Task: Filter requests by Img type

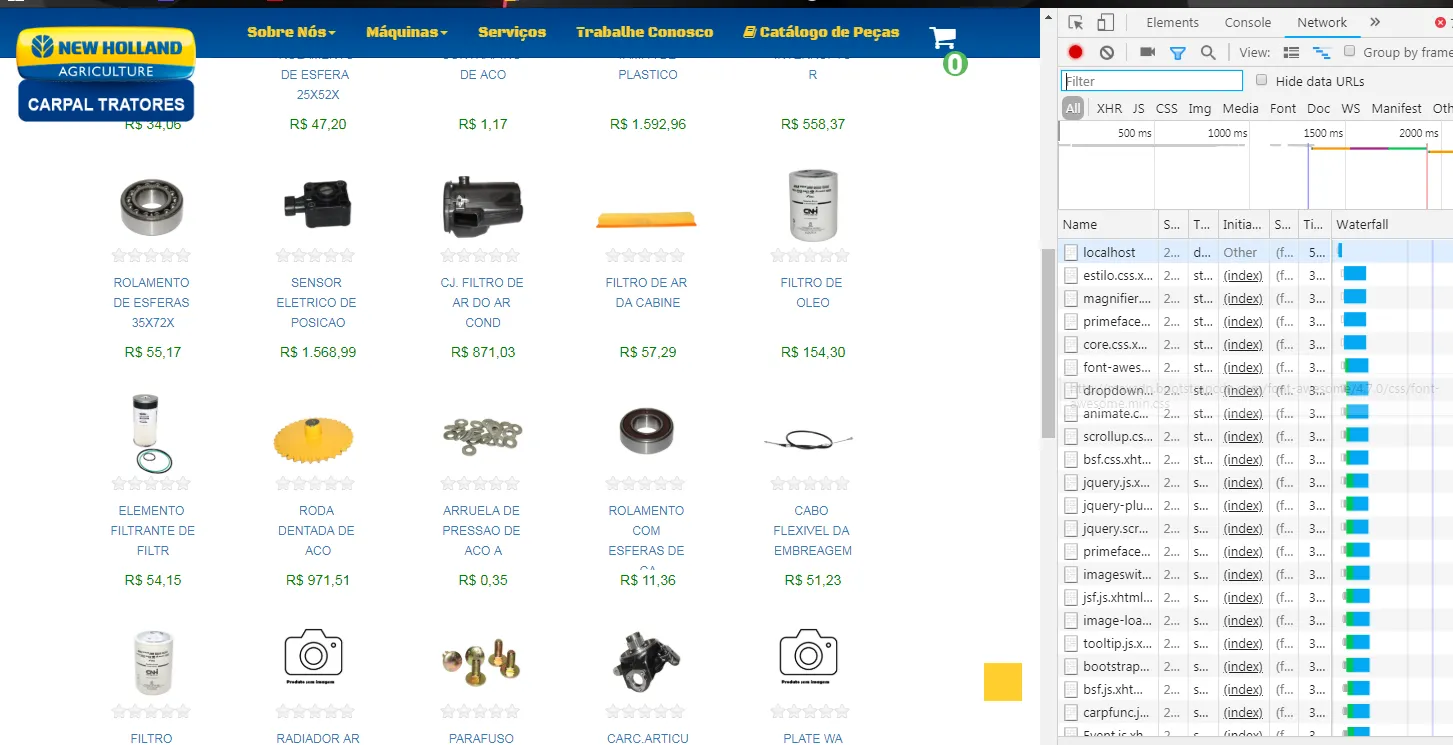Action: click(x=1200, y=108)
